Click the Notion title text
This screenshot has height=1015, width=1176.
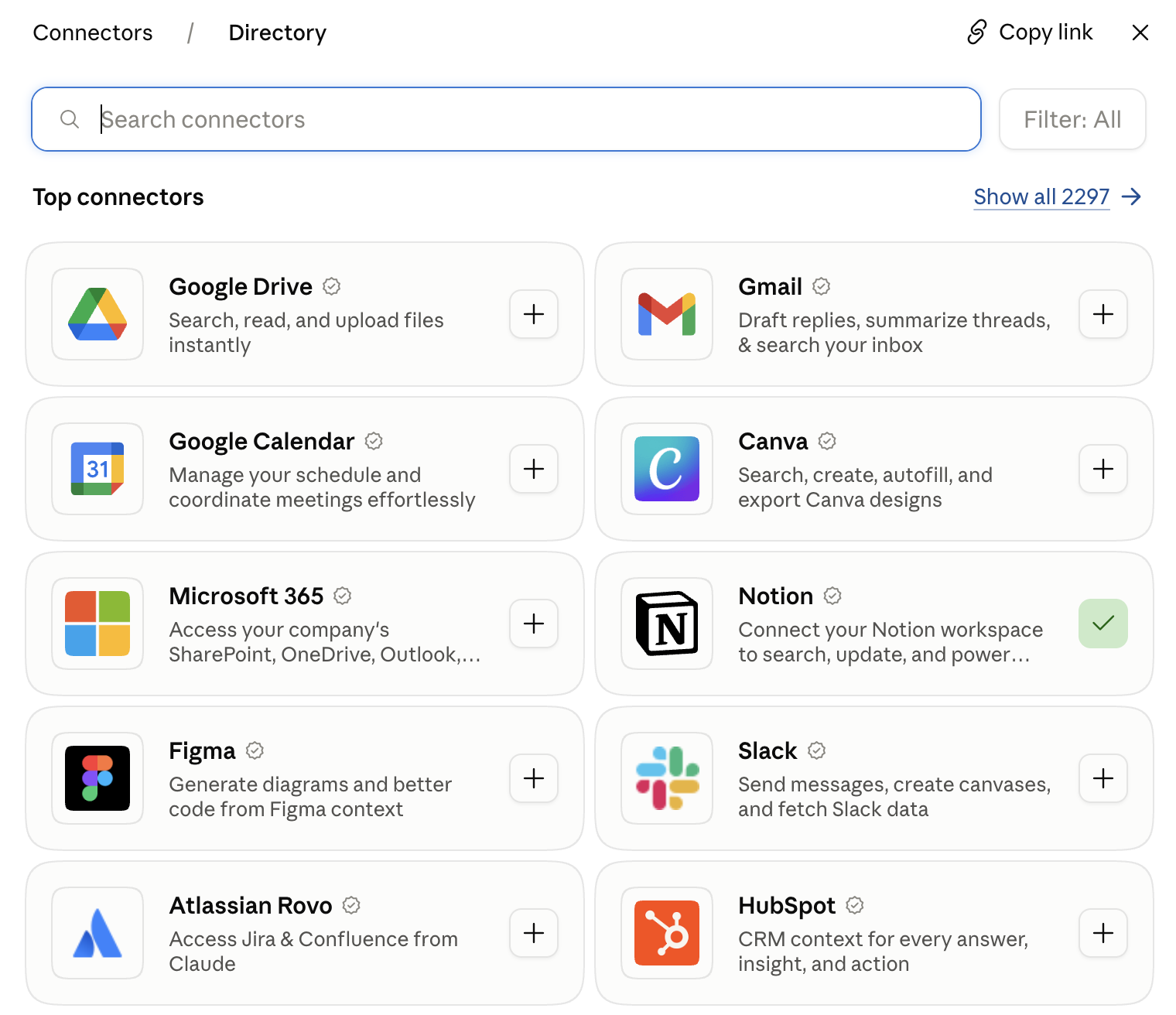click(776, 596)
